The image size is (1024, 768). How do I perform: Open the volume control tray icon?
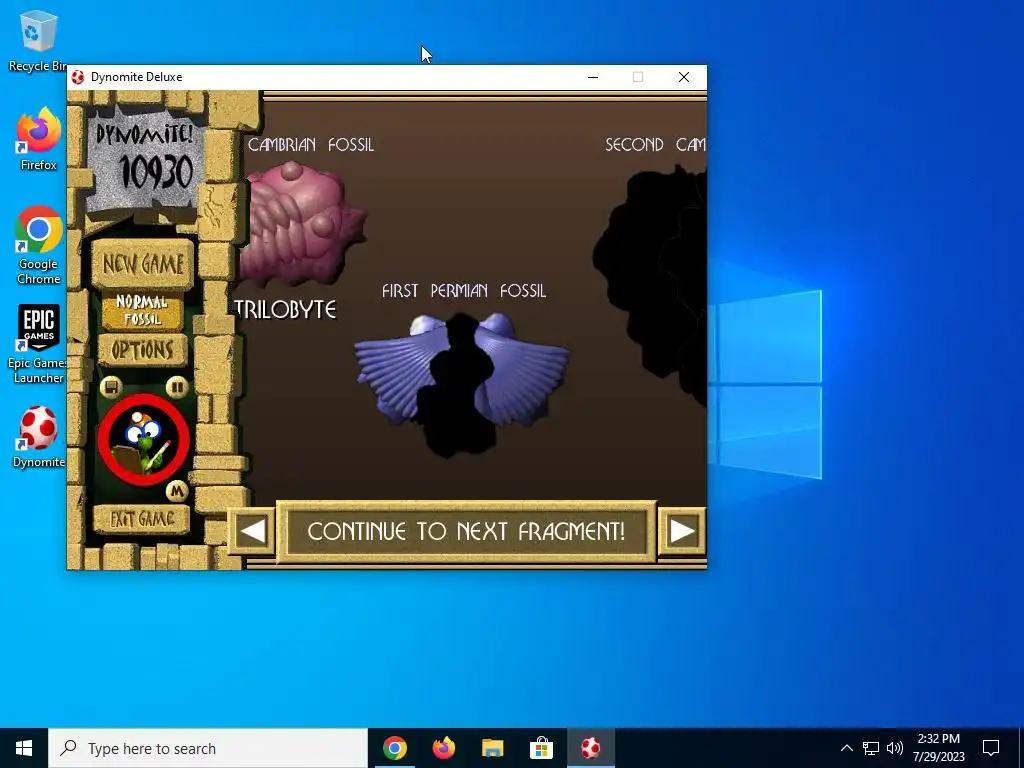[x=895, y=748]
